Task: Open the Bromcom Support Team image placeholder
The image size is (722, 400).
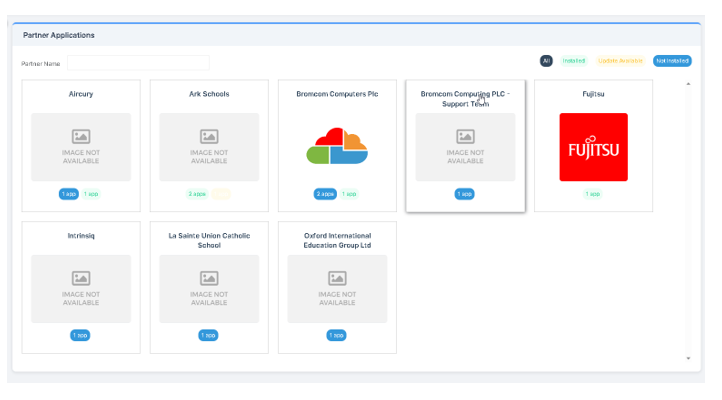Action: click(466, 147)
